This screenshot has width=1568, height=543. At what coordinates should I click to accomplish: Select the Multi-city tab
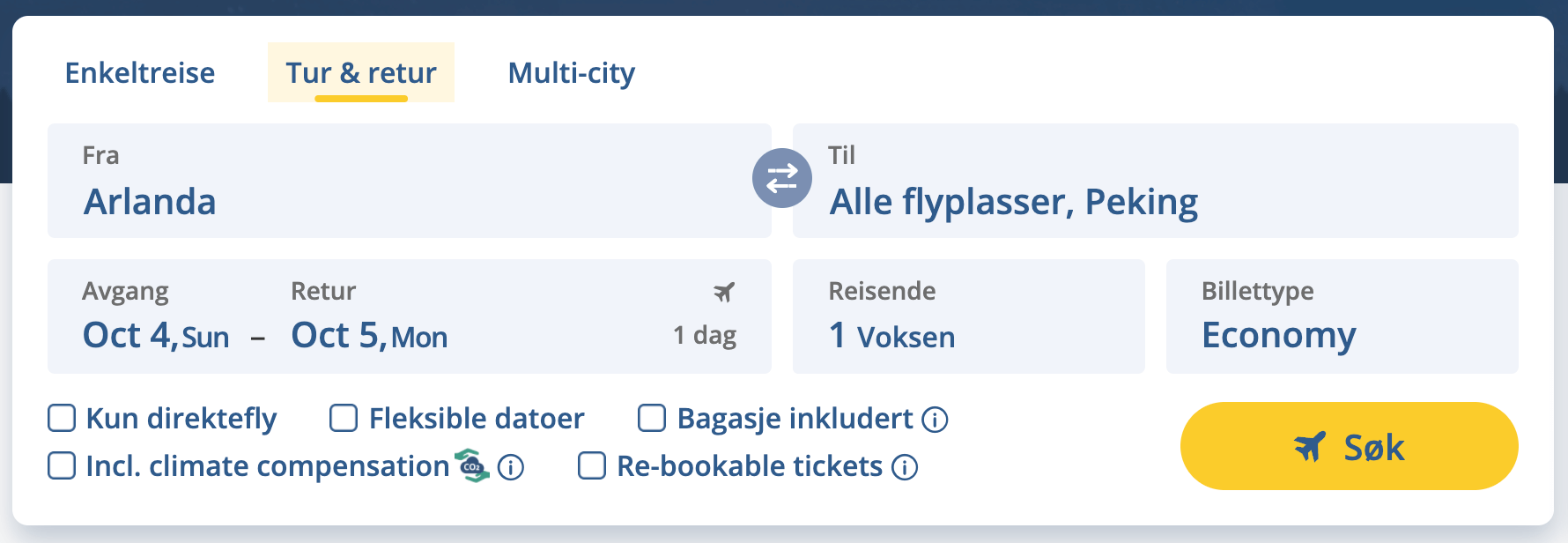(570, 73)
